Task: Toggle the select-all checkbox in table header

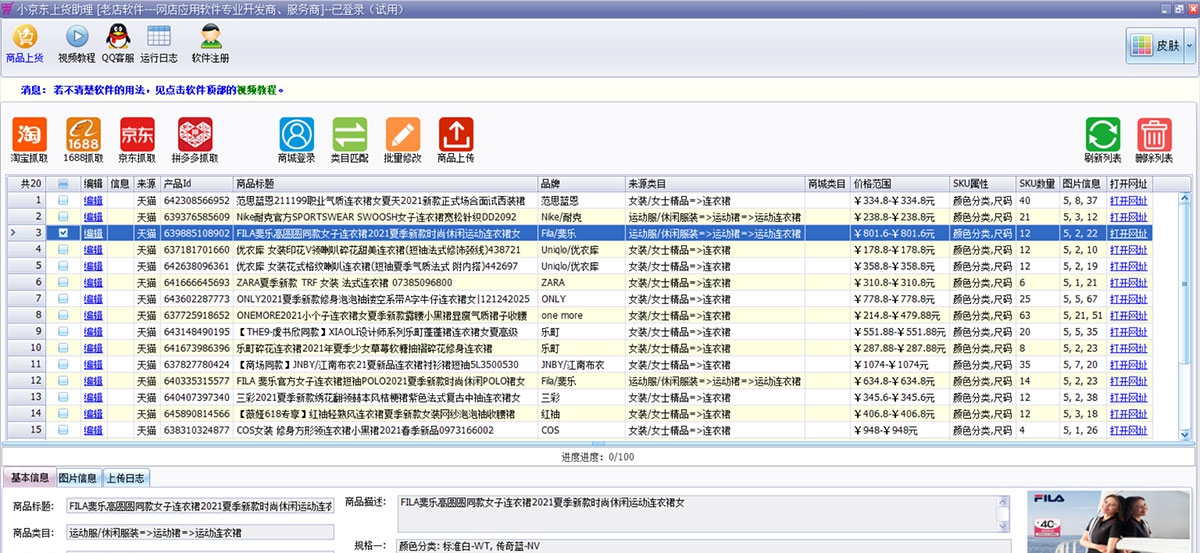Action: (x=64, y=184)
